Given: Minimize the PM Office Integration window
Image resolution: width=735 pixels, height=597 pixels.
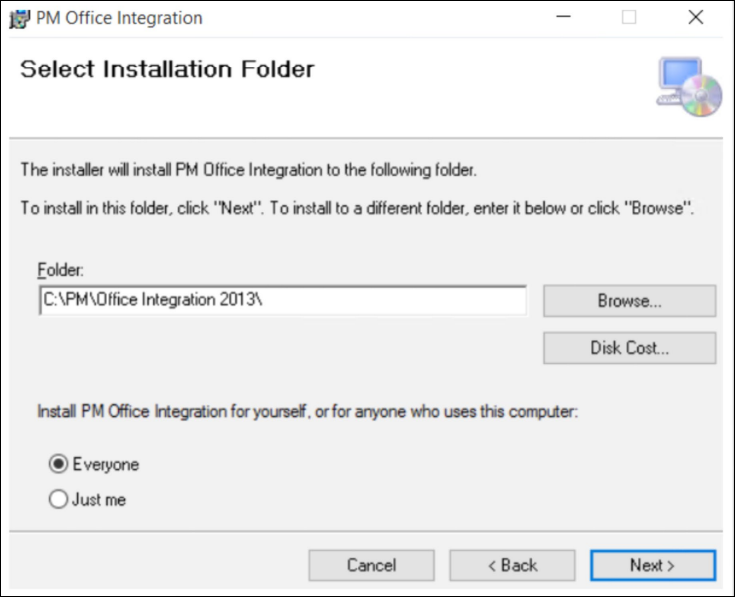Looking at the screenshot, I should point(563,17).
